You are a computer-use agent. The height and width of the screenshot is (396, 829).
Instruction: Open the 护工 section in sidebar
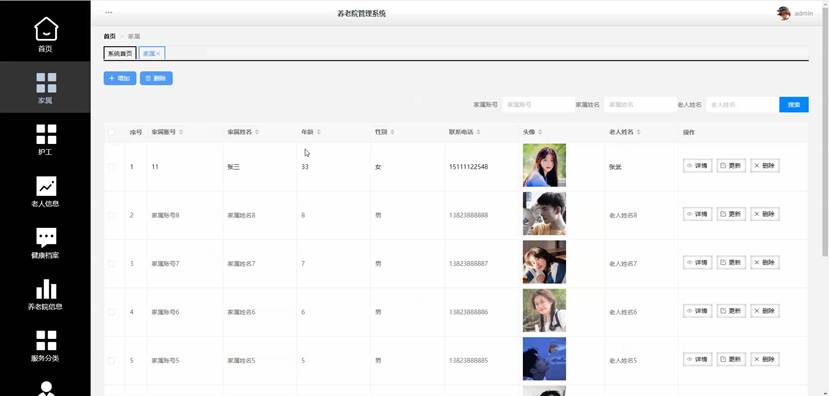[x=45, y=140]
